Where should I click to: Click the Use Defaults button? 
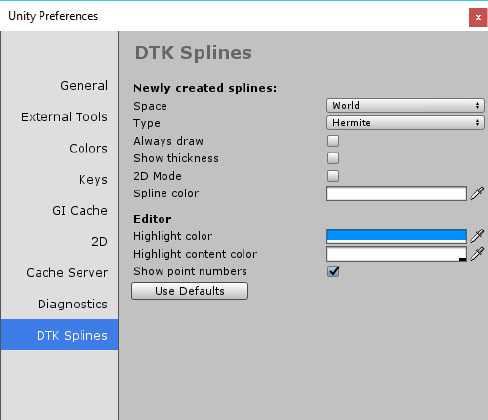190,291
